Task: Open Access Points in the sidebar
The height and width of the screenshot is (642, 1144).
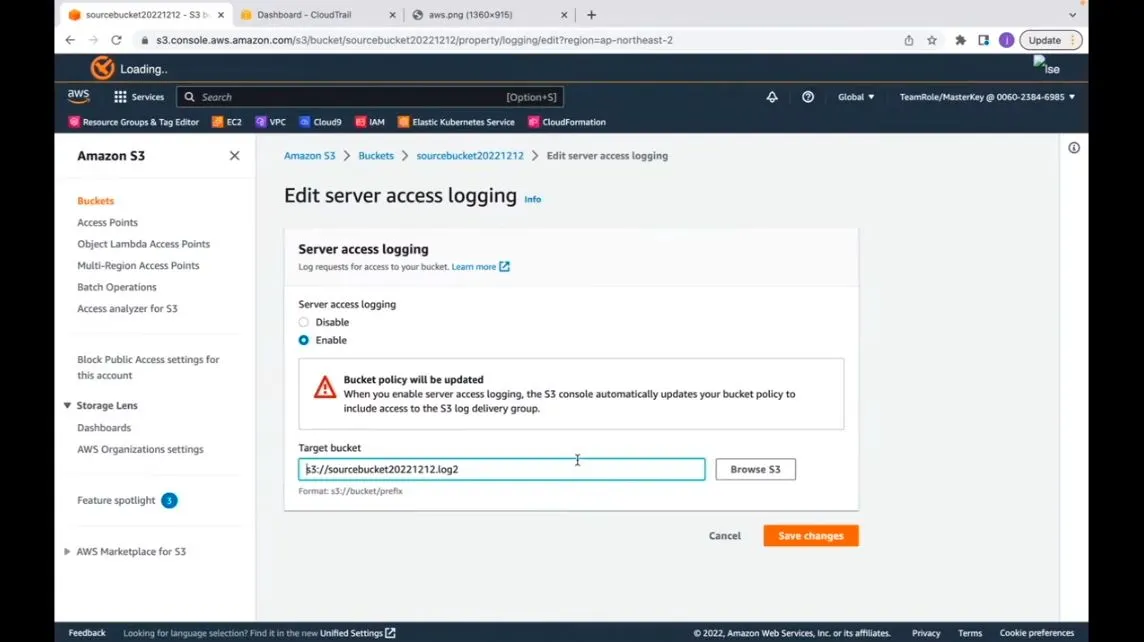Action: 107,223
